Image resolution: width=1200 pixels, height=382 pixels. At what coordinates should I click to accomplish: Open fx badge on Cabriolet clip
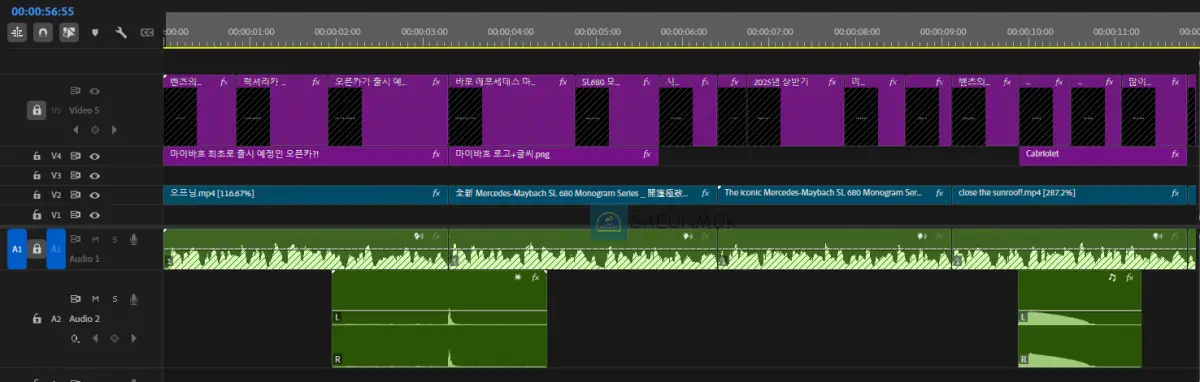1175,155
